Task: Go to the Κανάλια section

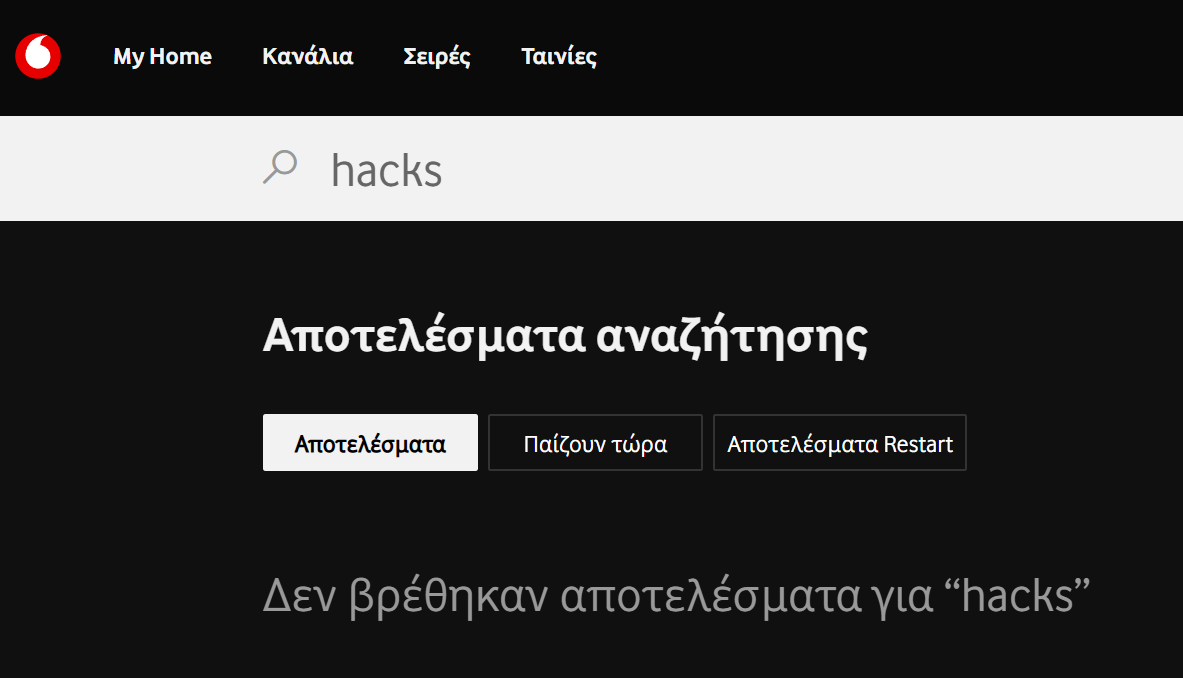Action: pos(307,57)
